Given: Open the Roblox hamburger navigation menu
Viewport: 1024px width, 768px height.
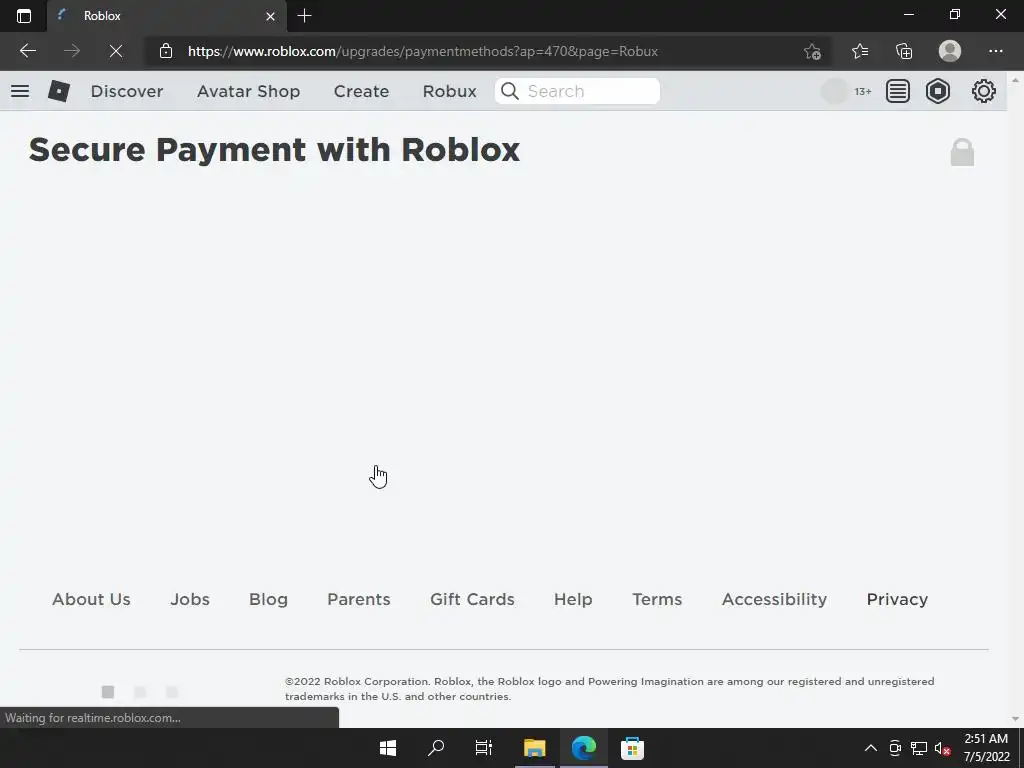Looking at the screenshot, I should click(20, 91).
